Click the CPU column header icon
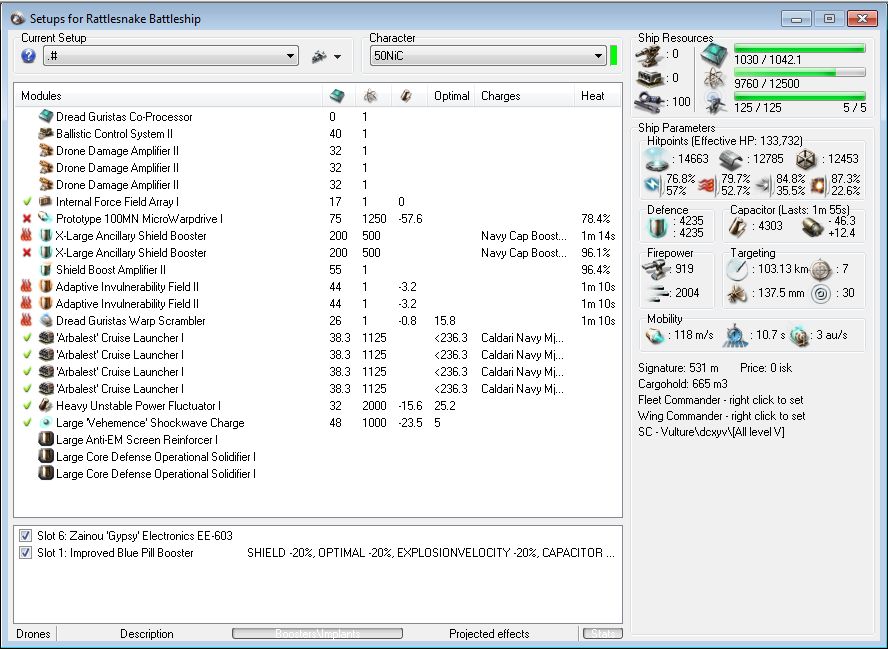The width and height of the screenshot is (888, 649). tap(338, 96)
